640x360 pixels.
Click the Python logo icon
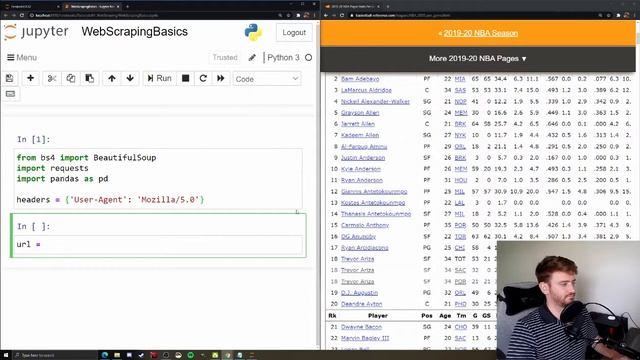[x=253, y=32]
